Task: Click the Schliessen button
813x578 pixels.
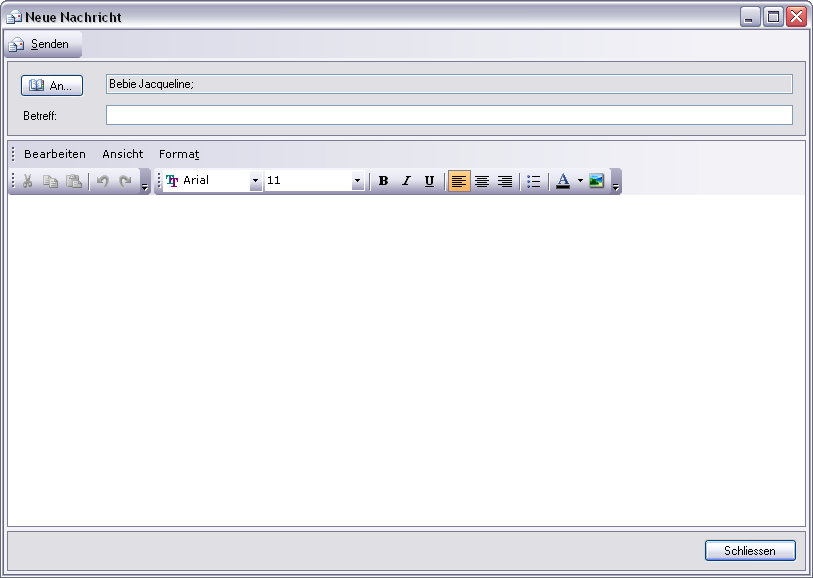Action: [x=750, y=551]
